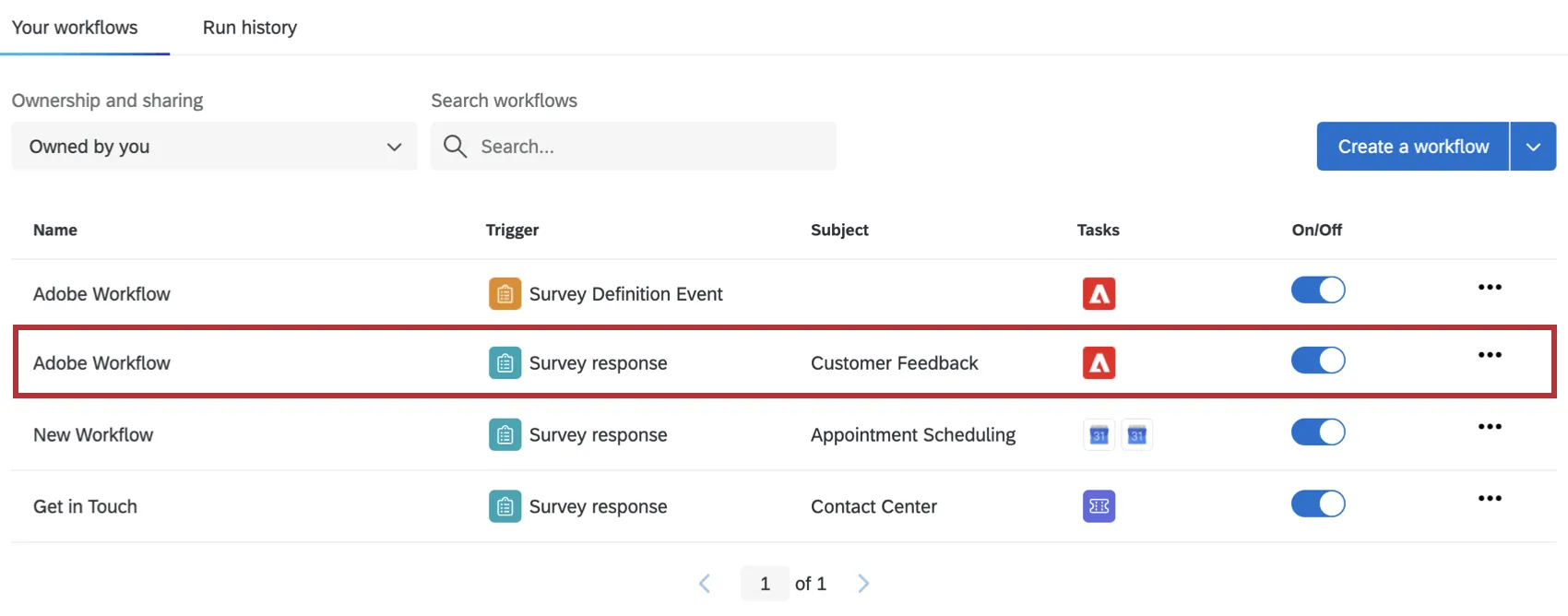This screenshot has height=616, width=1568.
Task: Click second Google Calendar task icon
Action: pyautogui.click(x=1136, y=435)
